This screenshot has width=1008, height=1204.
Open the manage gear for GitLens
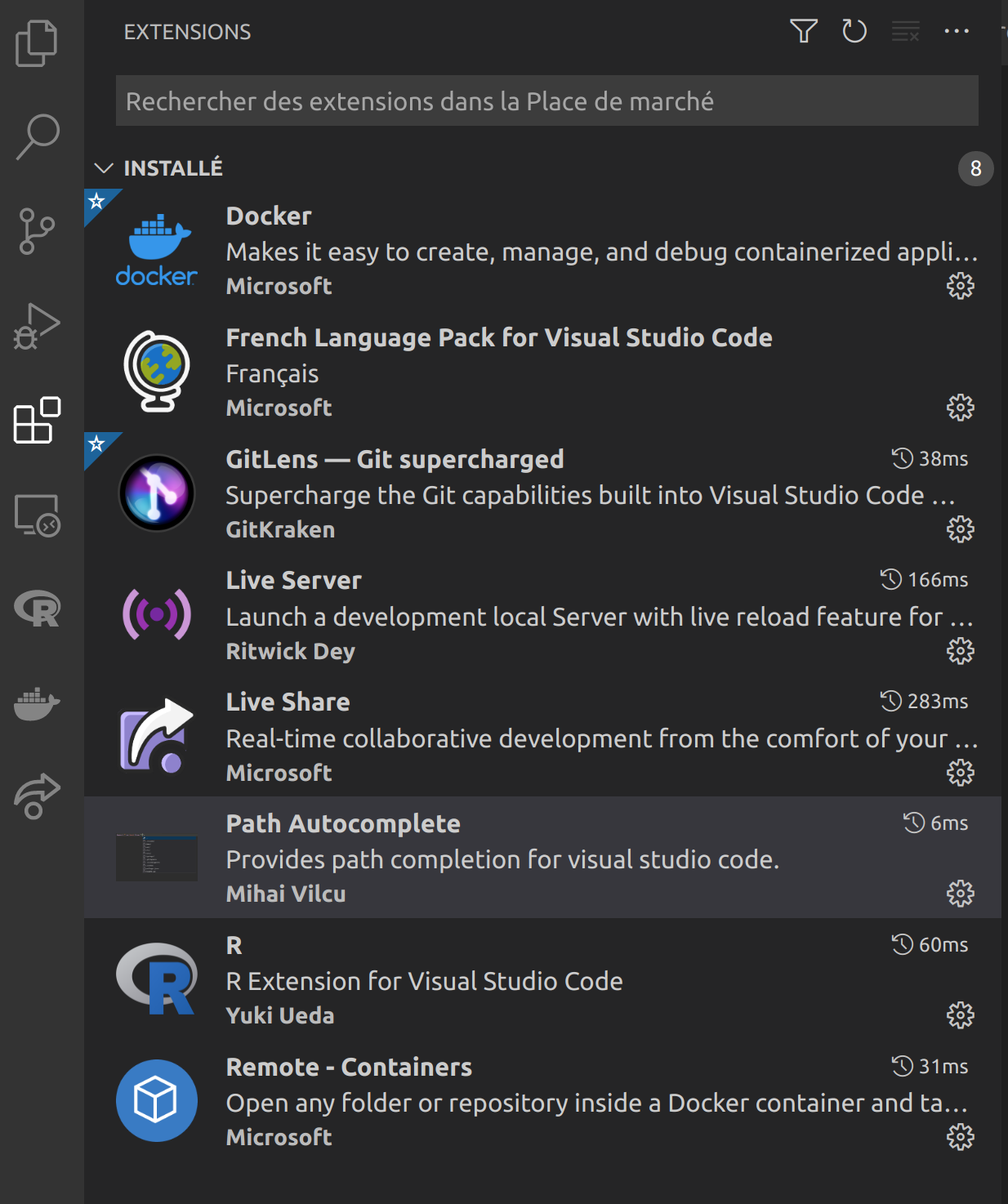(x=961, y=529)
